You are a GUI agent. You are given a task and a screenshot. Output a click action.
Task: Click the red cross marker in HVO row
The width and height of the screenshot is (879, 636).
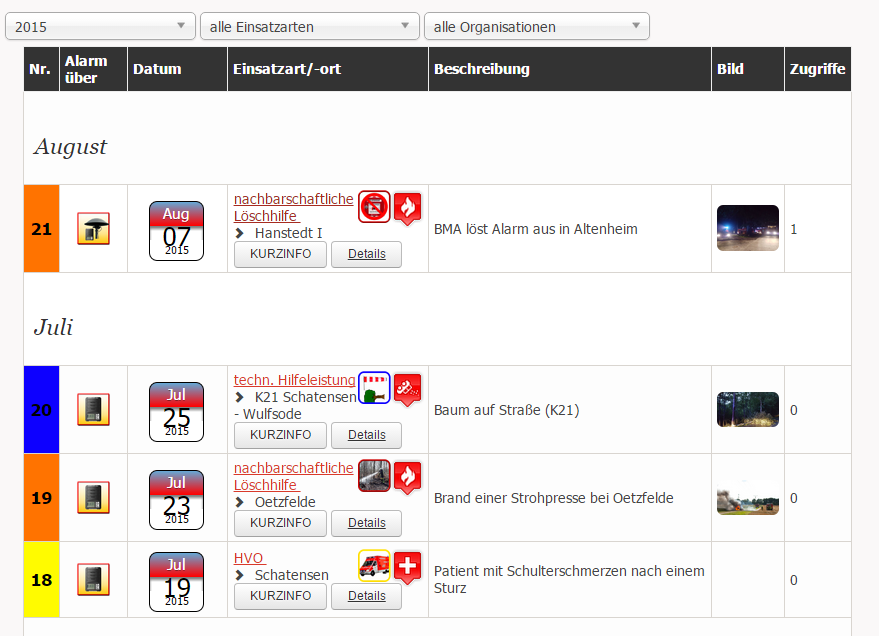pyautogui.click(x=407, y=566)
